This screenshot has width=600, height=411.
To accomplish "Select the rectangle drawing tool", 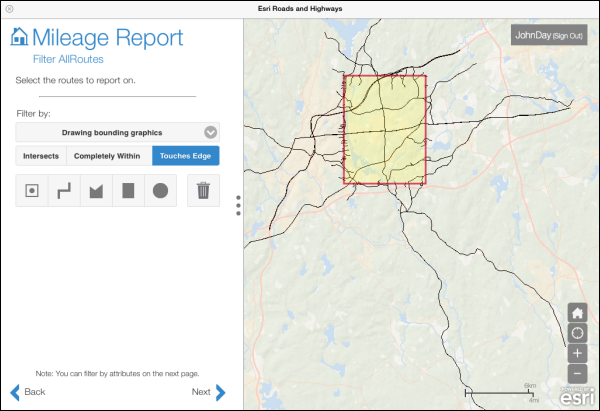I will (x=128, y=190).
